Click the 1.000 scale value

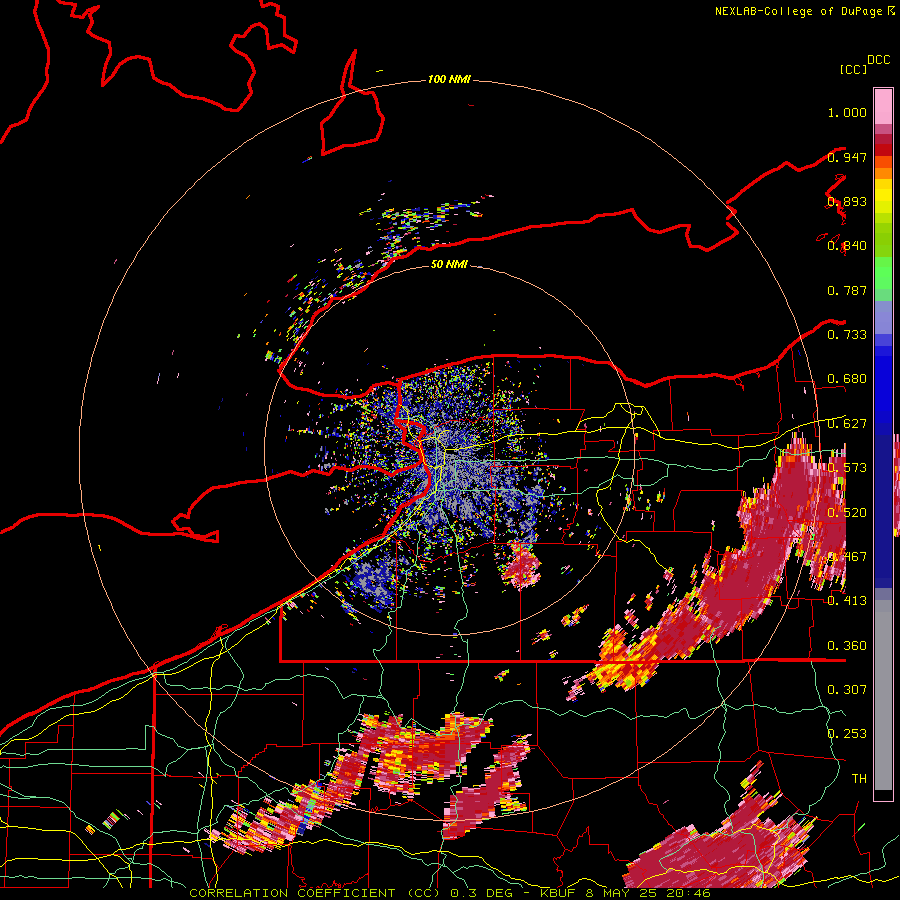[x=847, y=112]
